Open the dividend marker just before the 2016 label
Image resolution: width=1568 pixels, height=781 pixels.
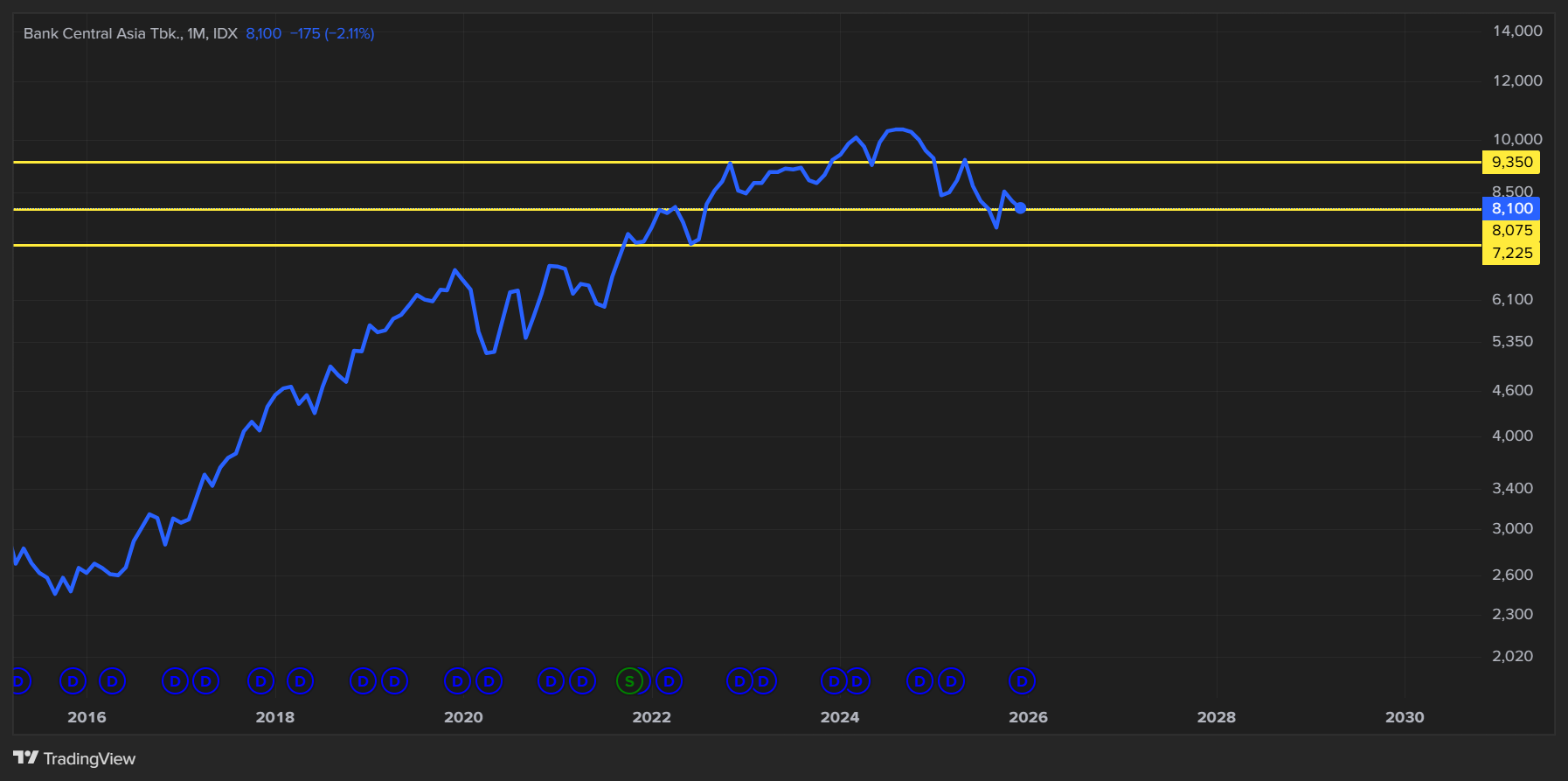click(x=73, y=681)
